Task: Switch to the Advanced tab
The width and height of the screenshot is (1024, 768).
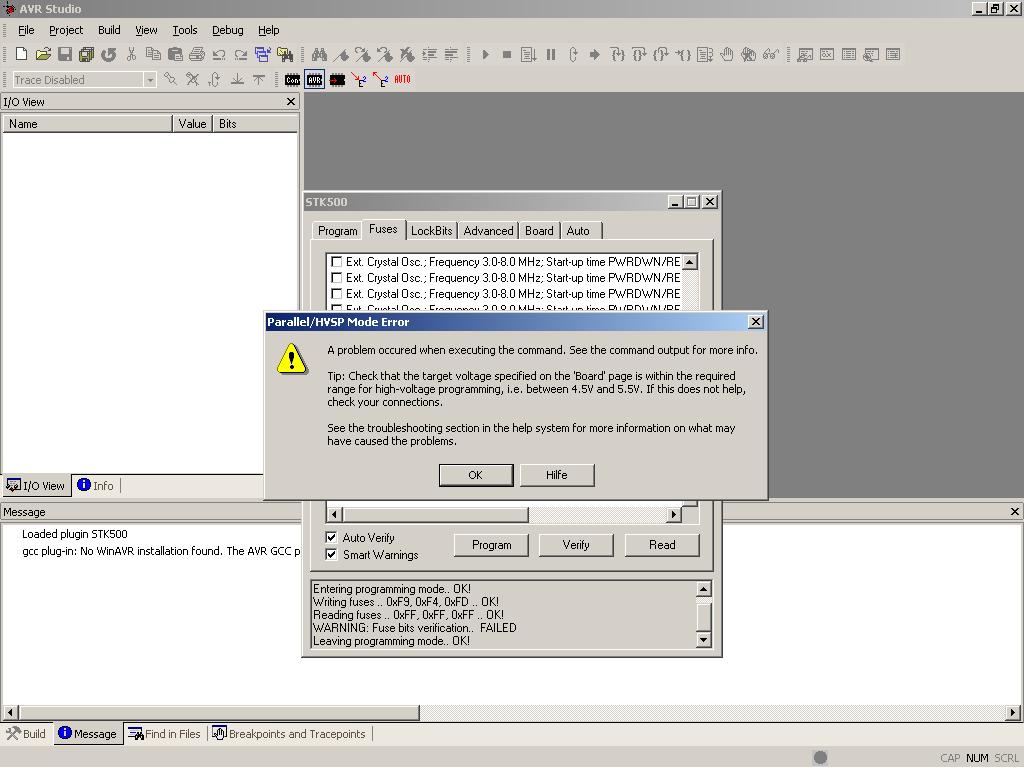Action: click(x=488, y=231)
